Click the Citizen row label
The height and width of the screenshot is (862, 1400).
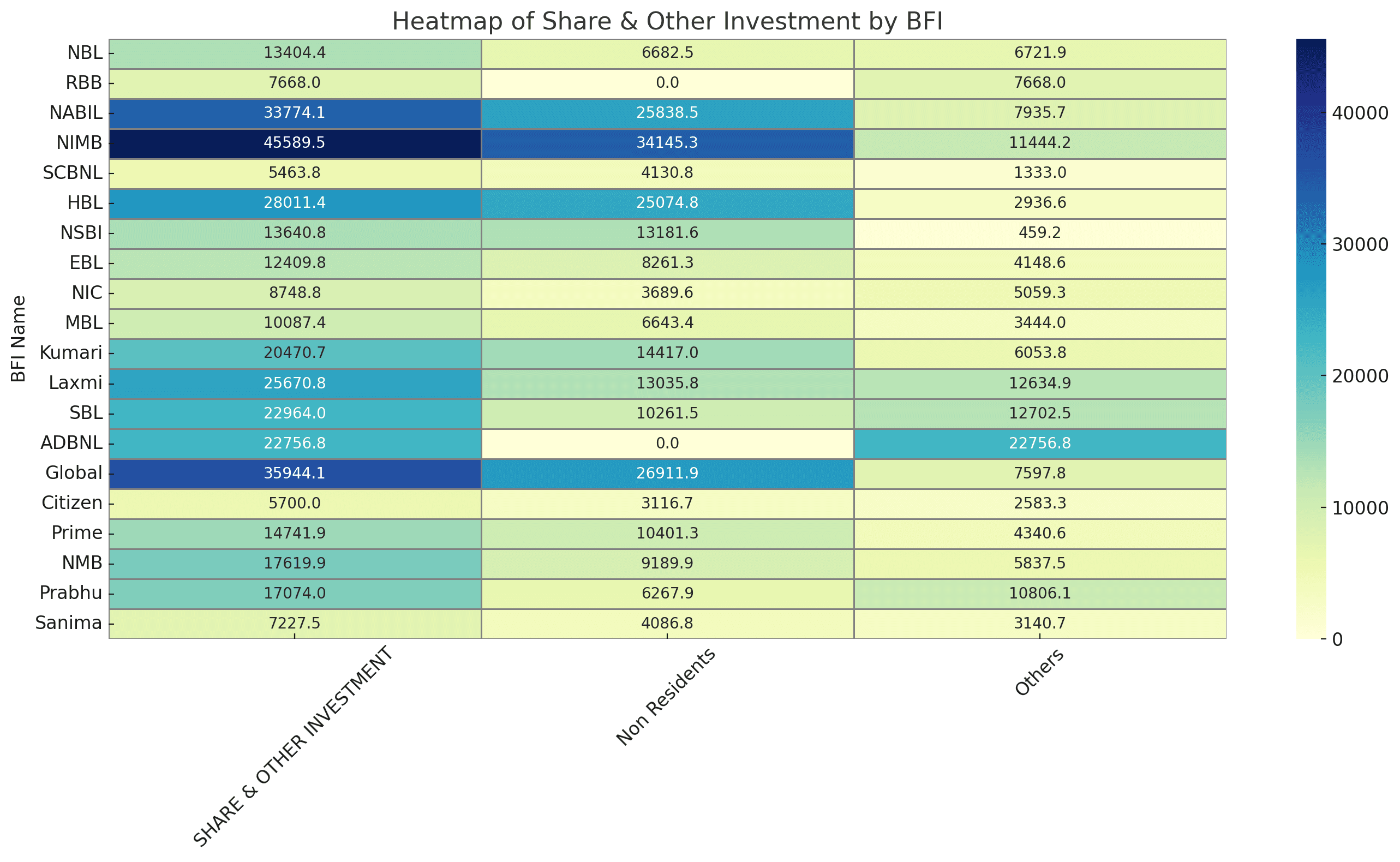click(72, 503)
